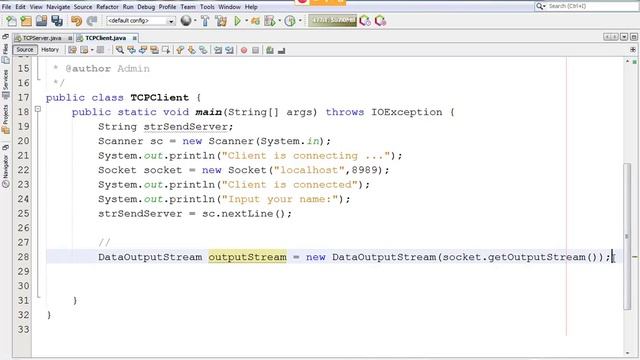Click the Debug Project icon
640x360 pixels.
pyautogui.click(x=256, y=21)
